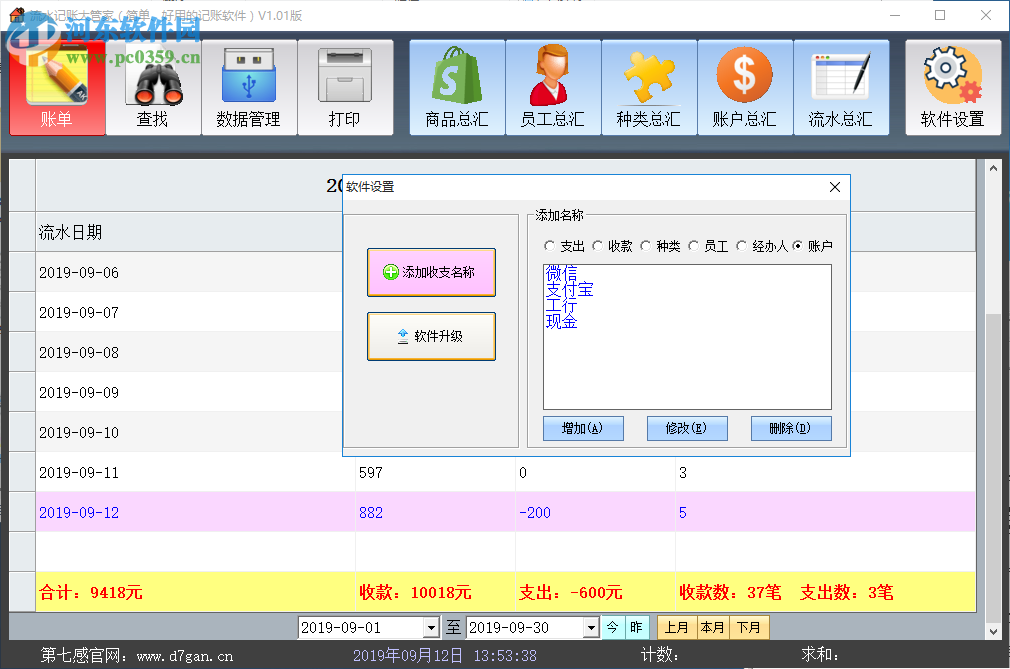This screenshot has width=1010, height=669.
Task: Click the 支出：-600元 summary cell
Action: (x=595, y=592)
